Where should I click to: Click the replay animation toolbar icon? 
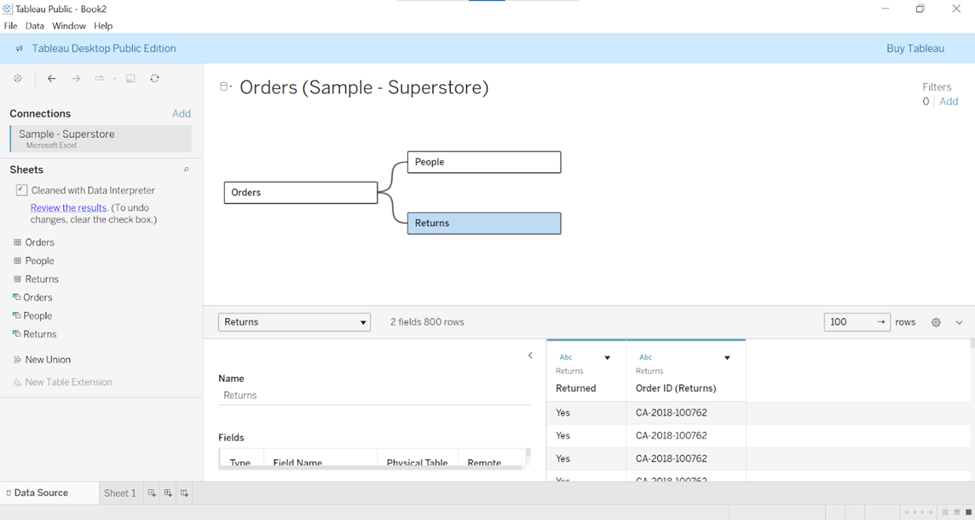[99, 78]
